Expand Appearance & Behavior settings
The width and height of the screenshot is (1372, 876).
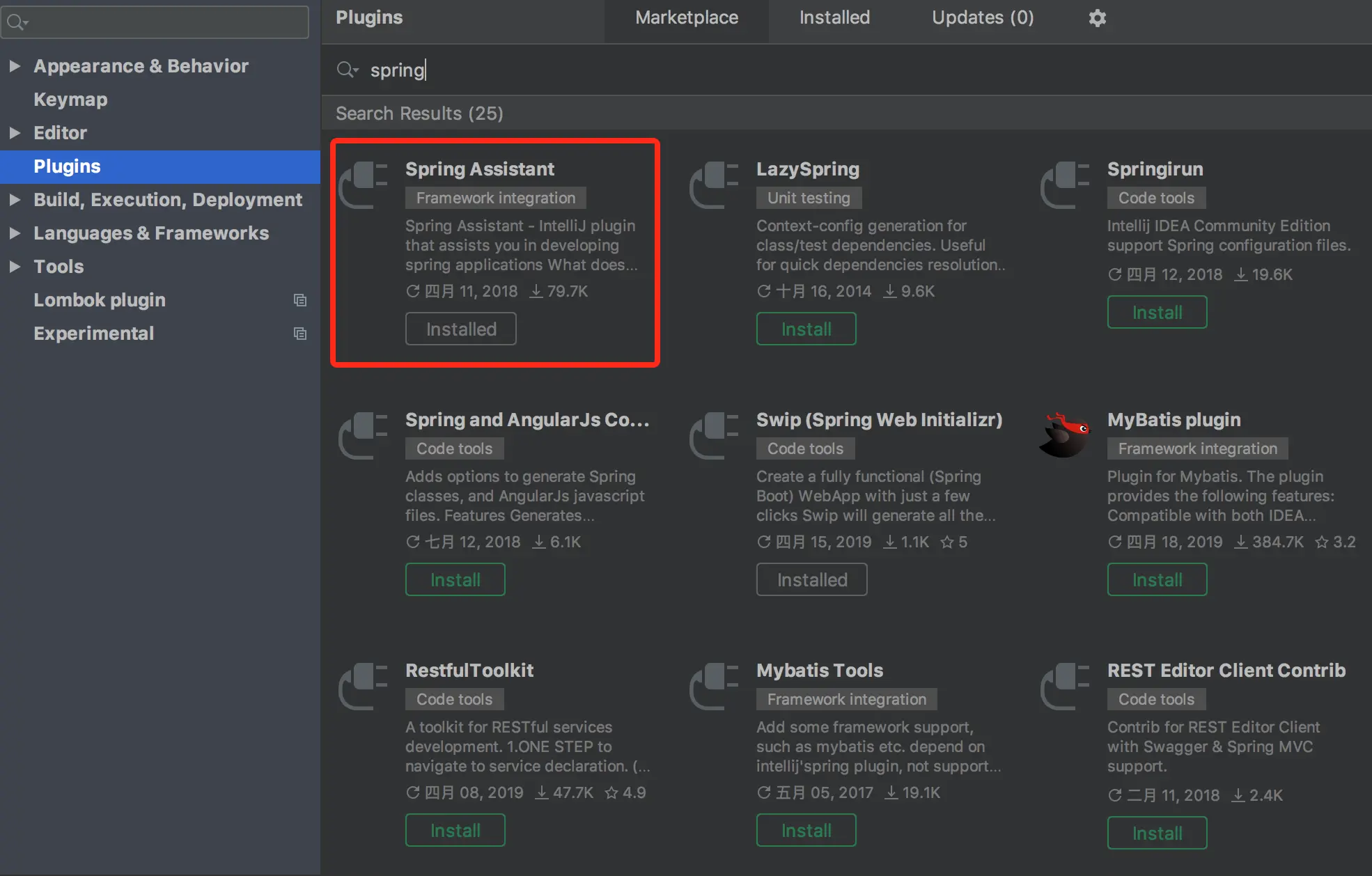coord(14,66)
